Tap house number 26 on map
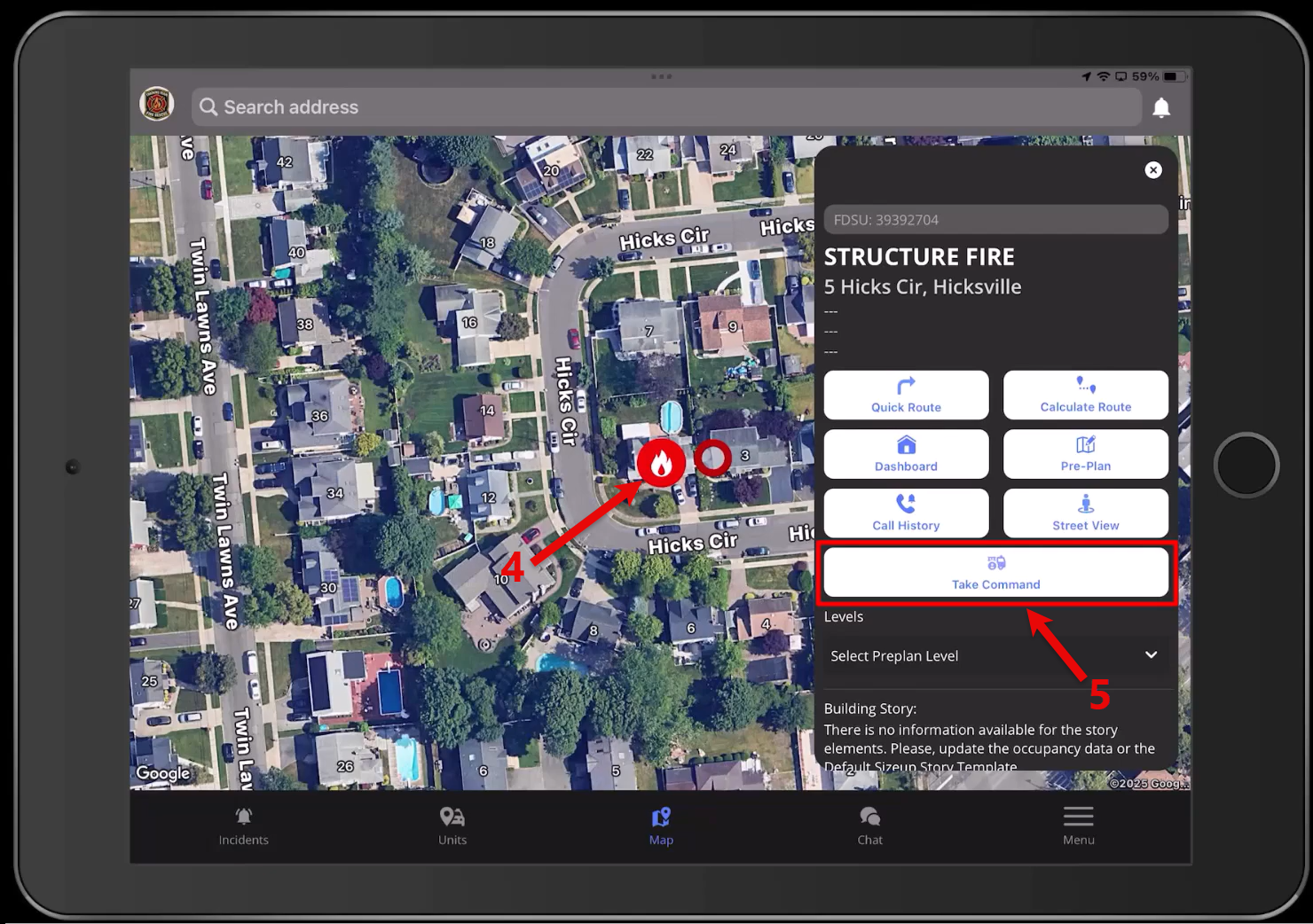 pos(345,766)
